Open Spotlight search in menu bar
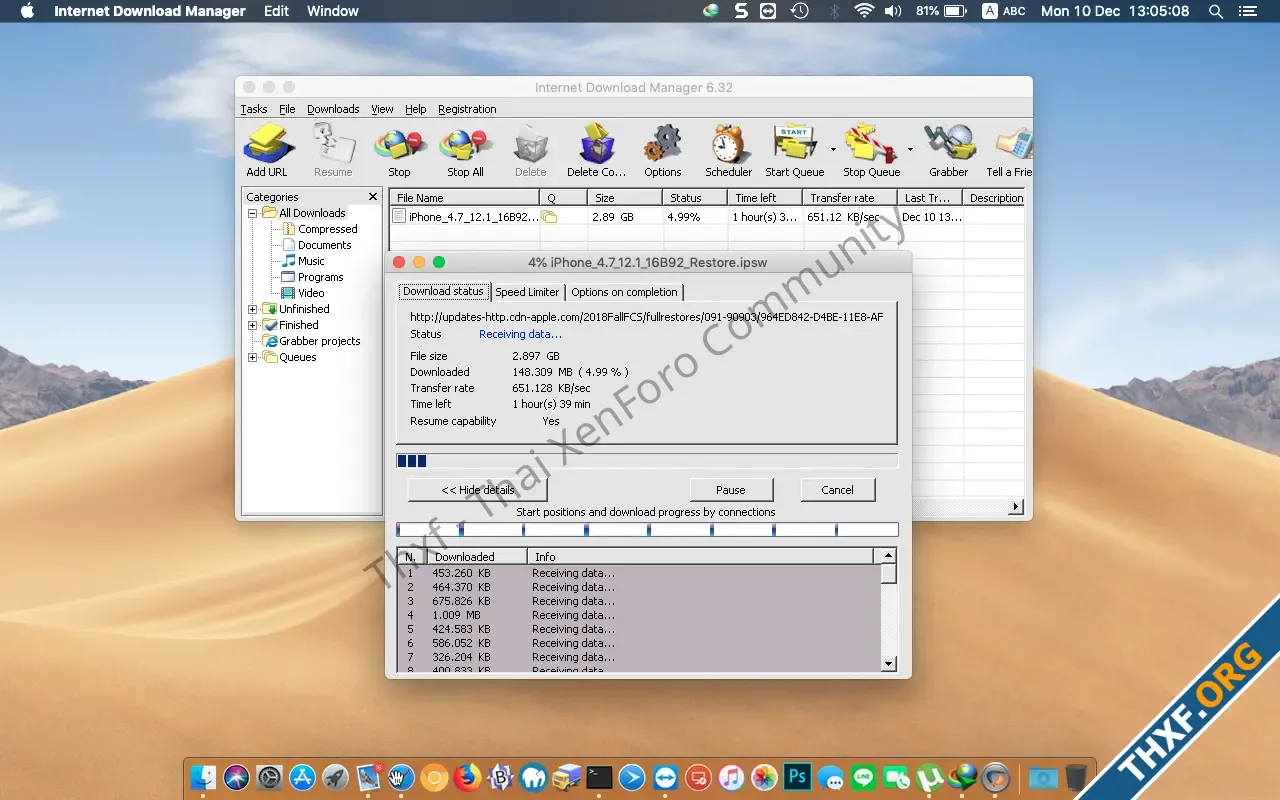 pos(1216,11)
